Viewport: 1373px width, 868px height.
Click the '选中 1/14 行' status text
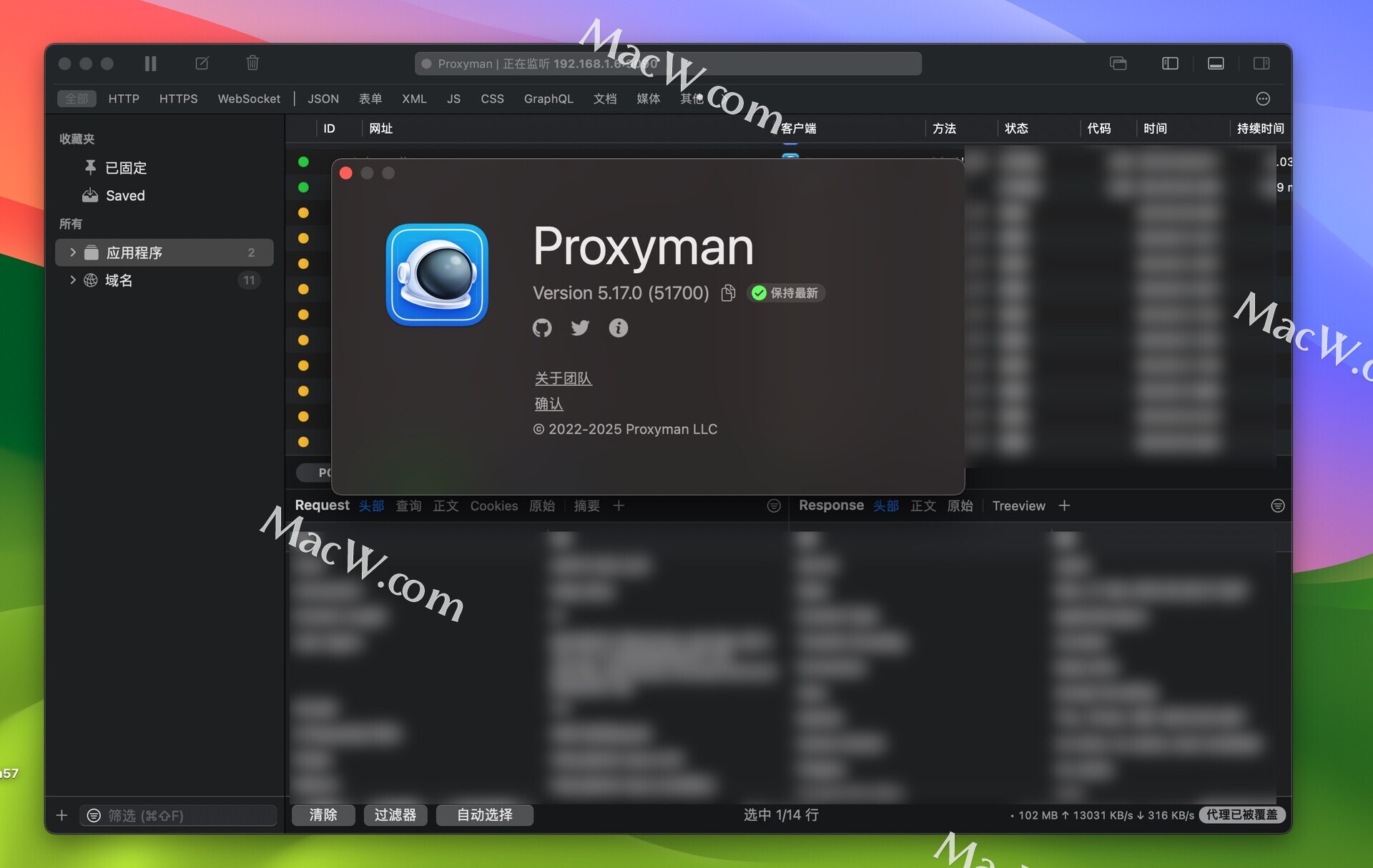[x=781, y=815]
